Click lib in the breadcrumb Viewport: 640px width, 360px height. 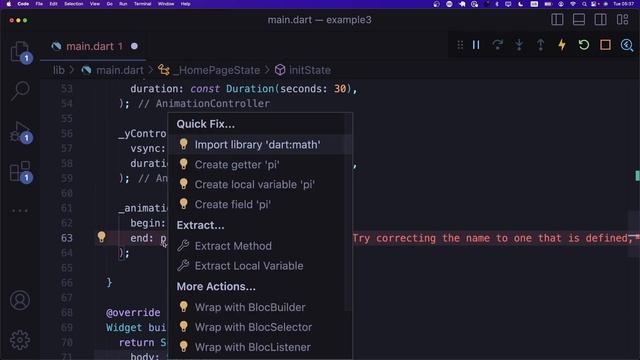tap(59, 70)
